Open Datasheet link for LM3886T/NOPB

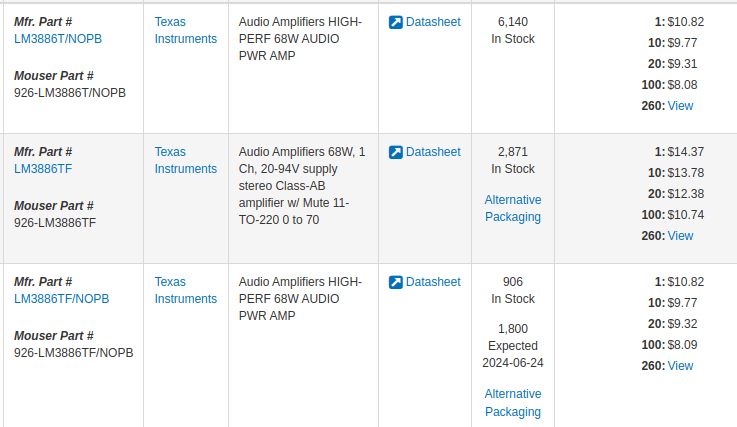[x=433, y=22]
